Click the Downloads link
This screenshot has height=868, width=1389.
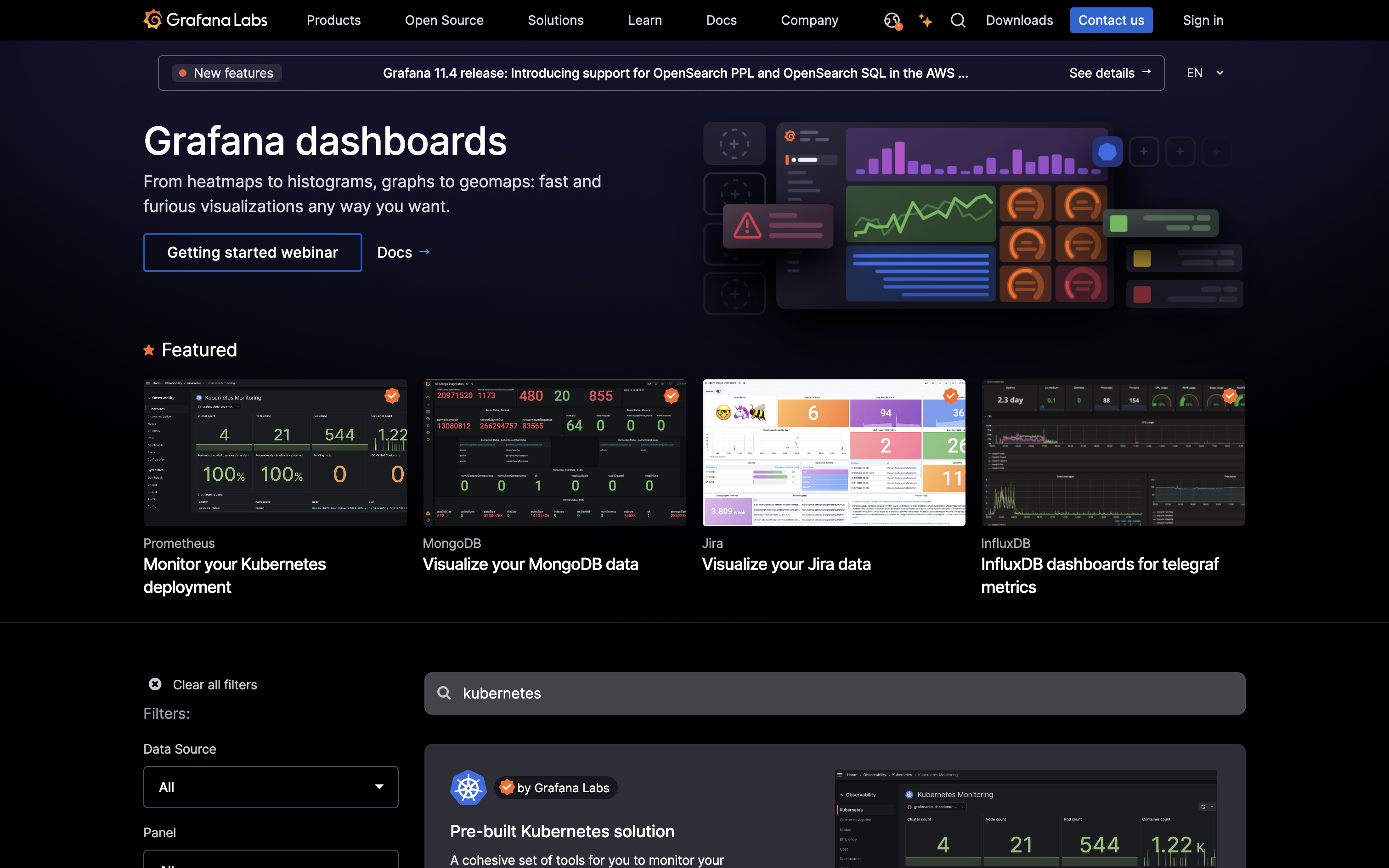(1019, 20)
